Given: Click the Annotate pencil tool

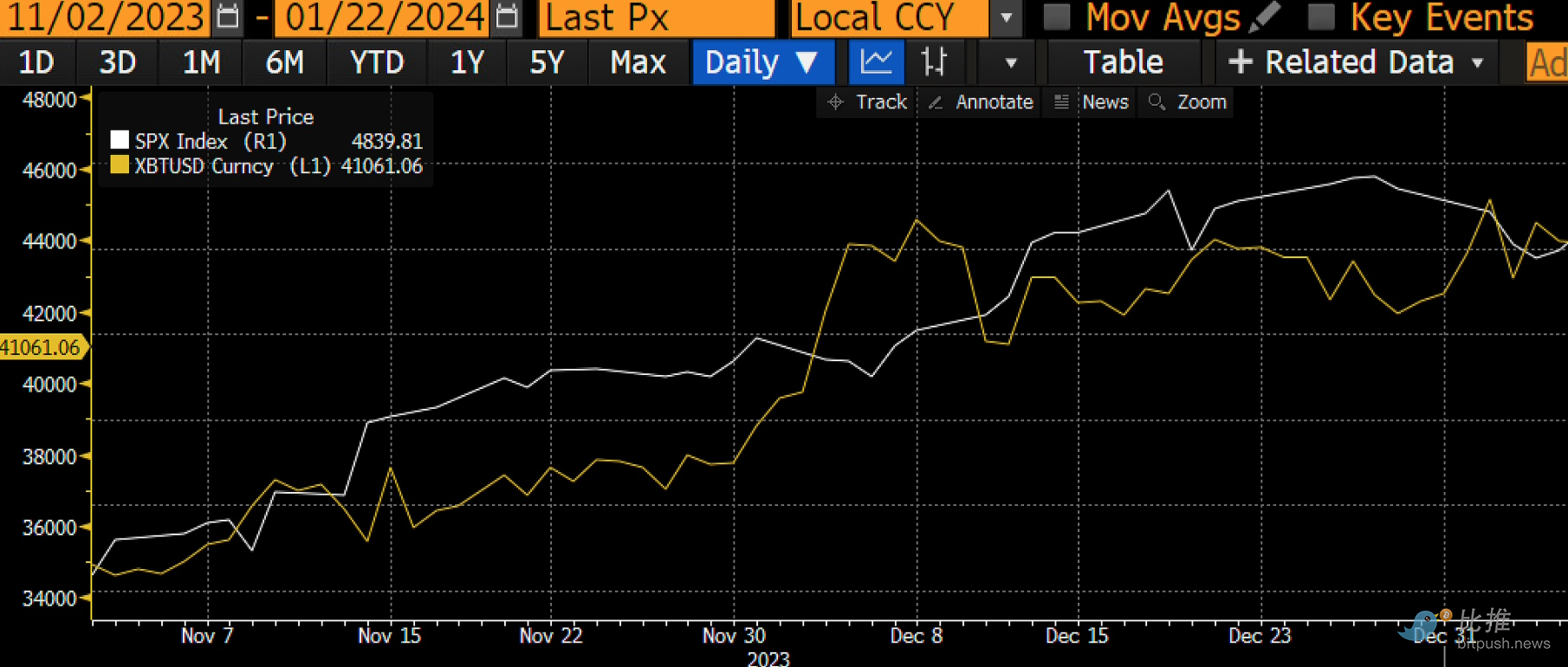Looking at the screenshot, I should click(982, 102).
